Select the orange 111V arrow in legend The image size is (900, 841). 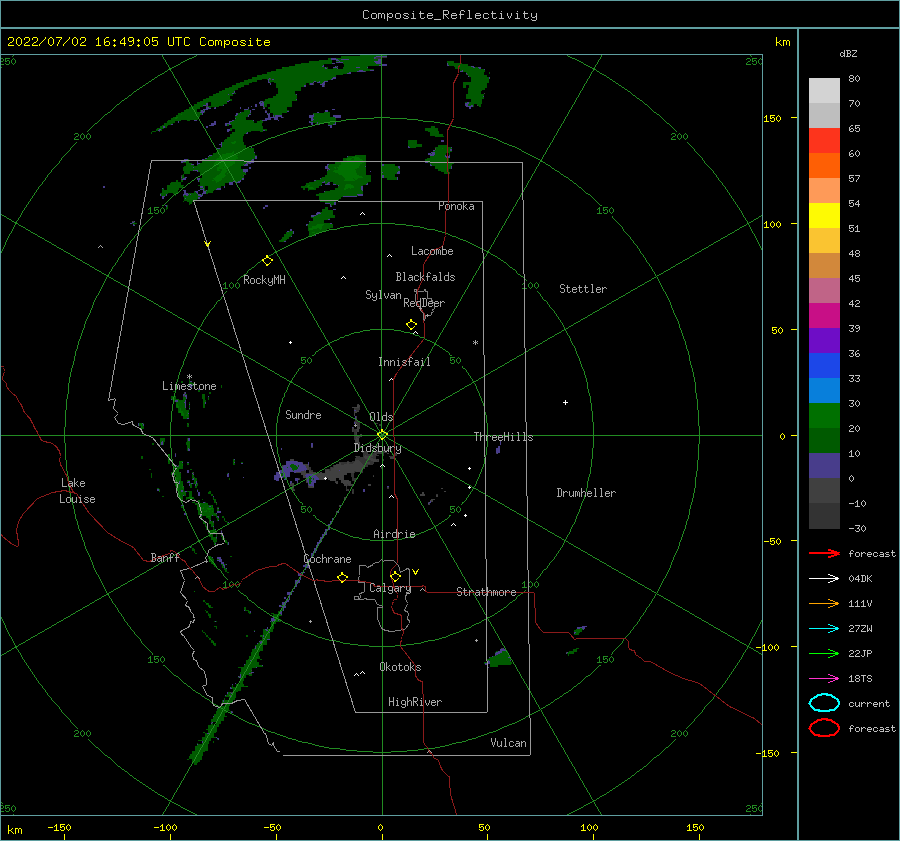[x=824, y=603]
